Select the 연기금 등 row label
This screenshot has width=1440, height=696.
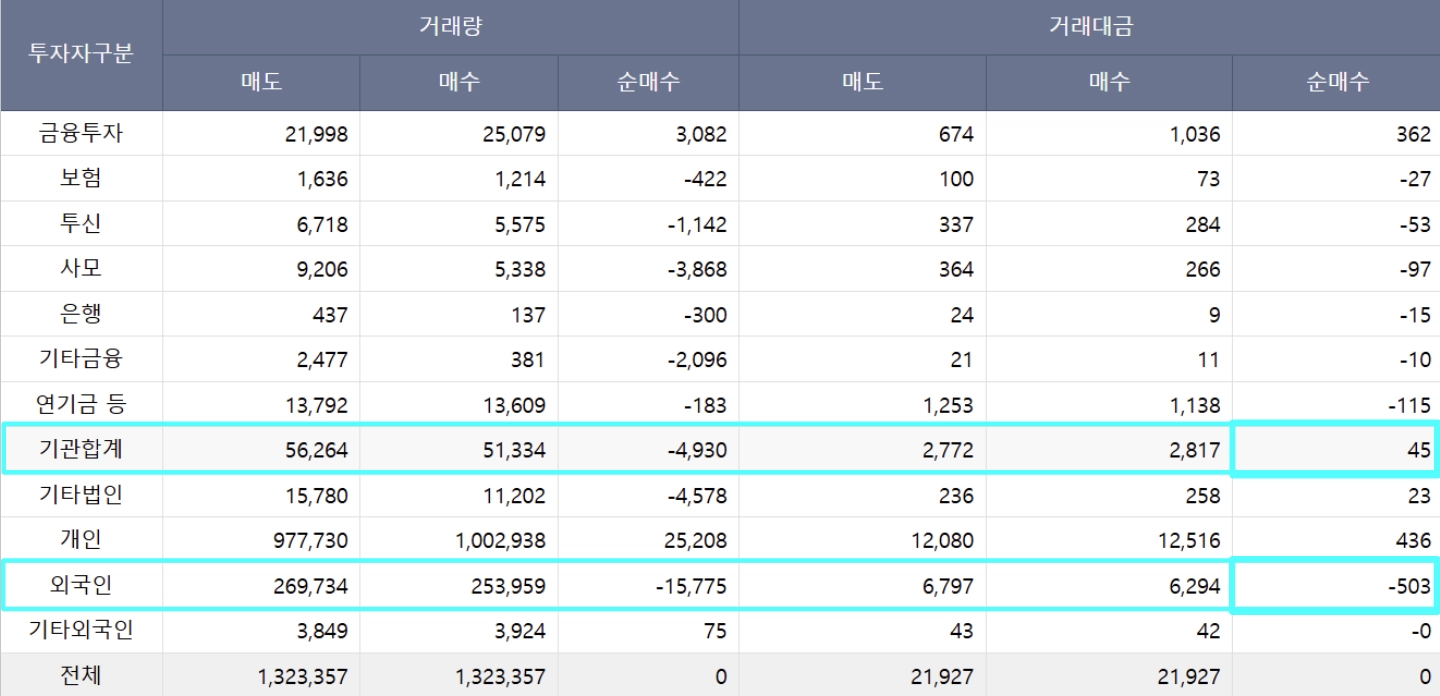click(80, 405)
